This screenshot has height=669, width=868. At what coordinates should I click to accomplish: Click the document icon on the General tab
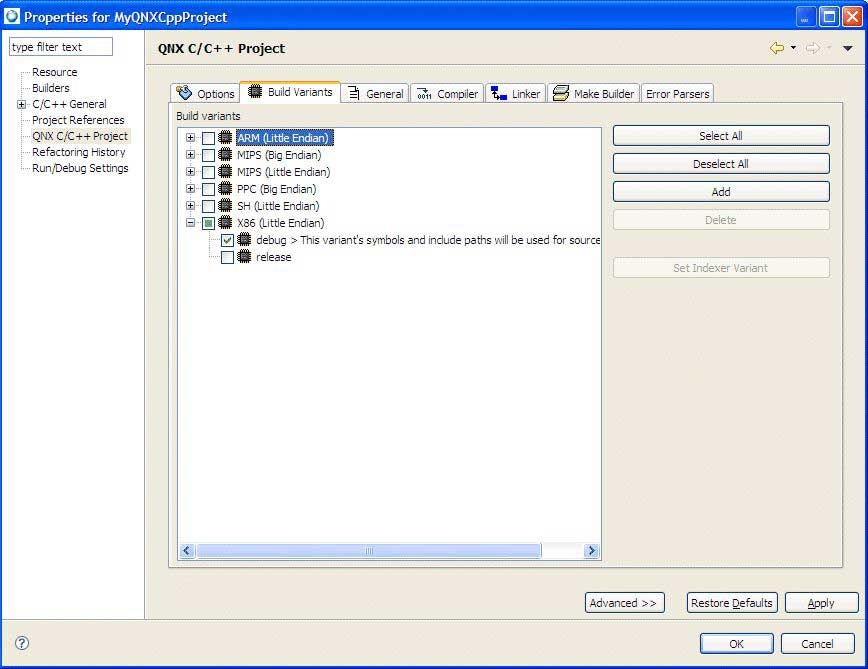[354, 91]
